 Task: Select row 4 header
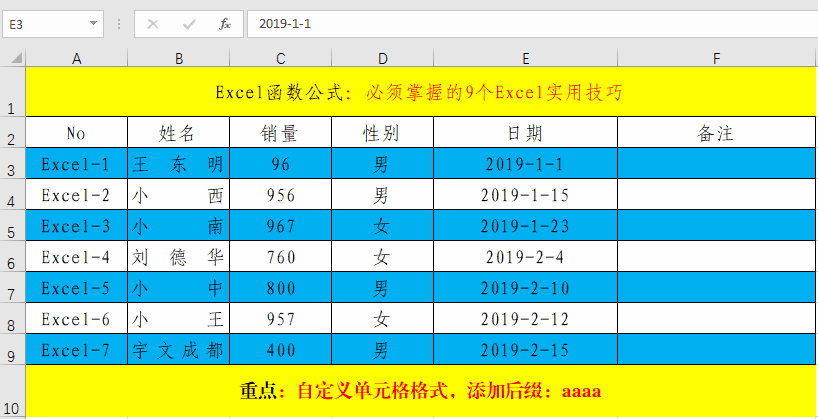click(13, 194)
